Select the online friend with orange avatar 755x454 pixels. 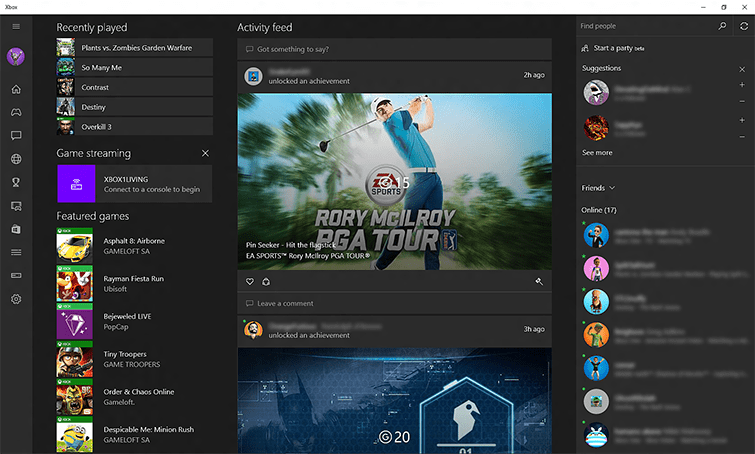click(x=596, y=335)
